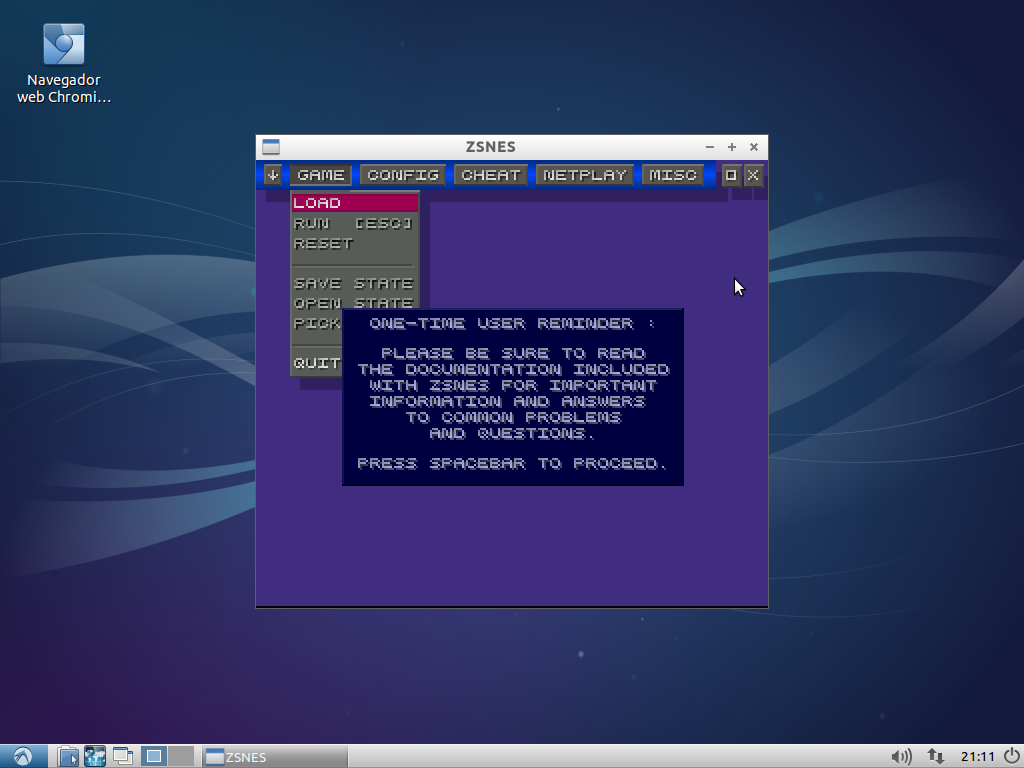Click the show desktop icon in the taskbar
Screen dimensions: 1024x768
(123, 756)
